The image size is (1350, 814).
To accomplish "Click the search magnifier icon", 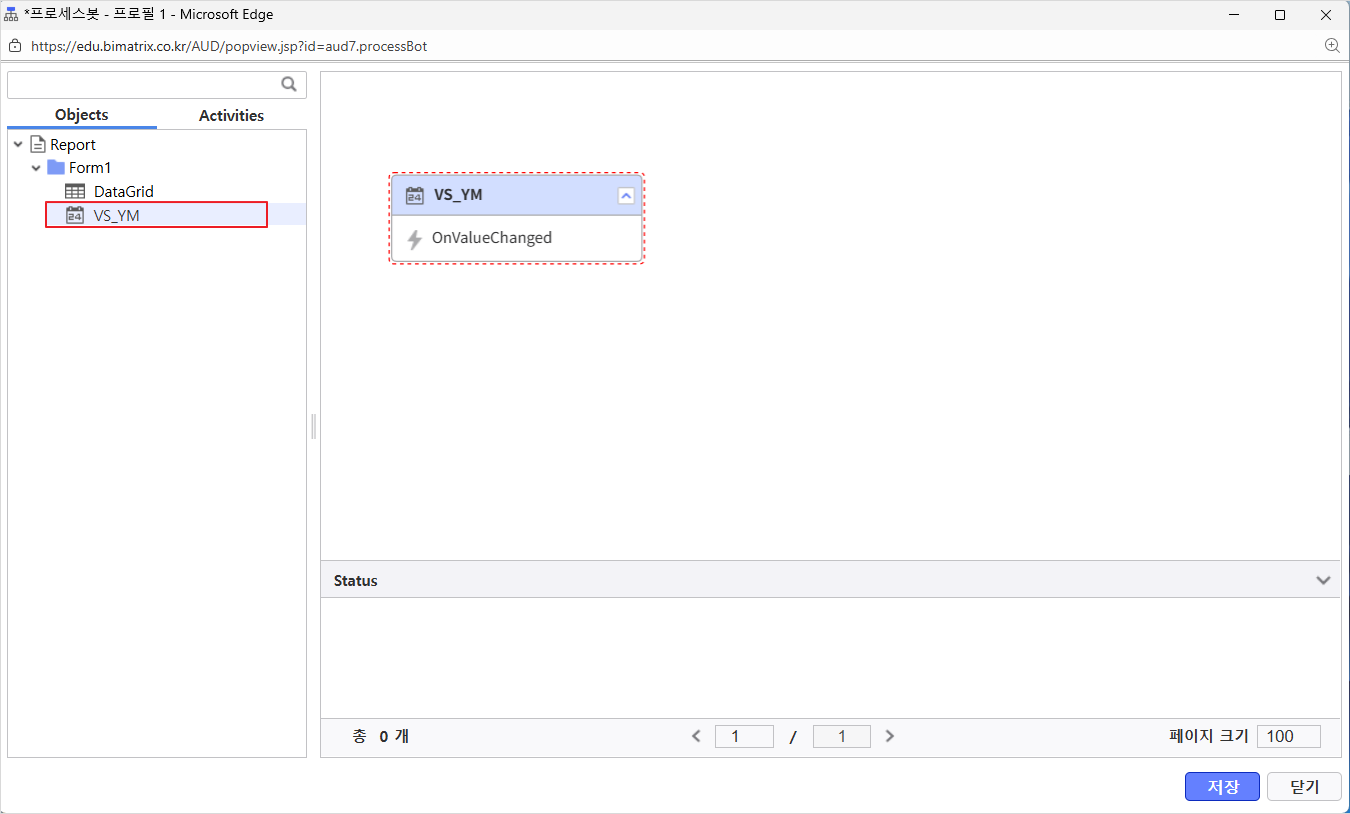I will pos(289,85).
